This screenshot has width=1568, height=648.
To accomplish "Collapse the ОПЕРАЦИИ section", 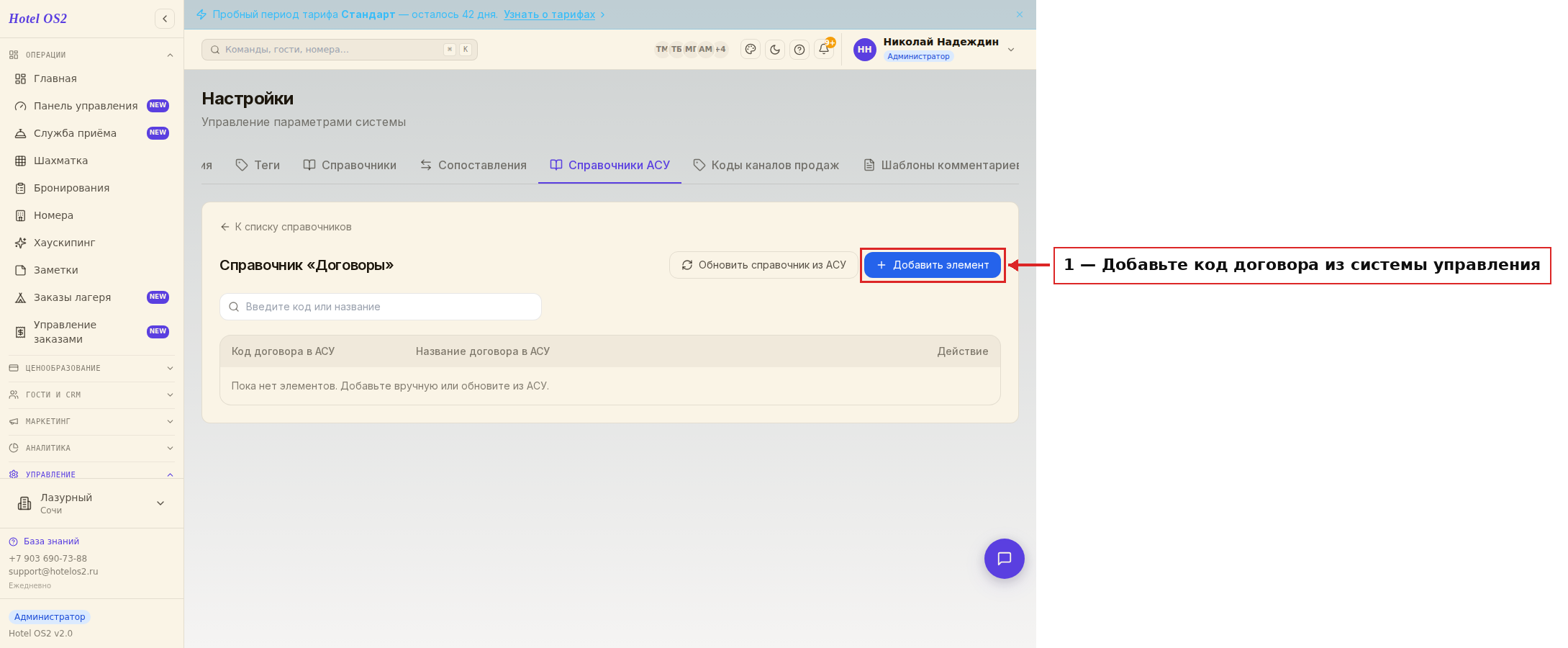I will (x=91, y=55).
